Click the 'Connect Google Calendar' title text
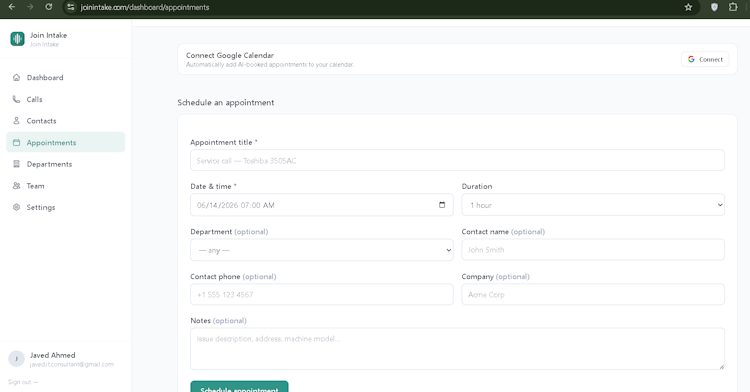The height and width of the screenshot is (392, 750). [230, 55]
